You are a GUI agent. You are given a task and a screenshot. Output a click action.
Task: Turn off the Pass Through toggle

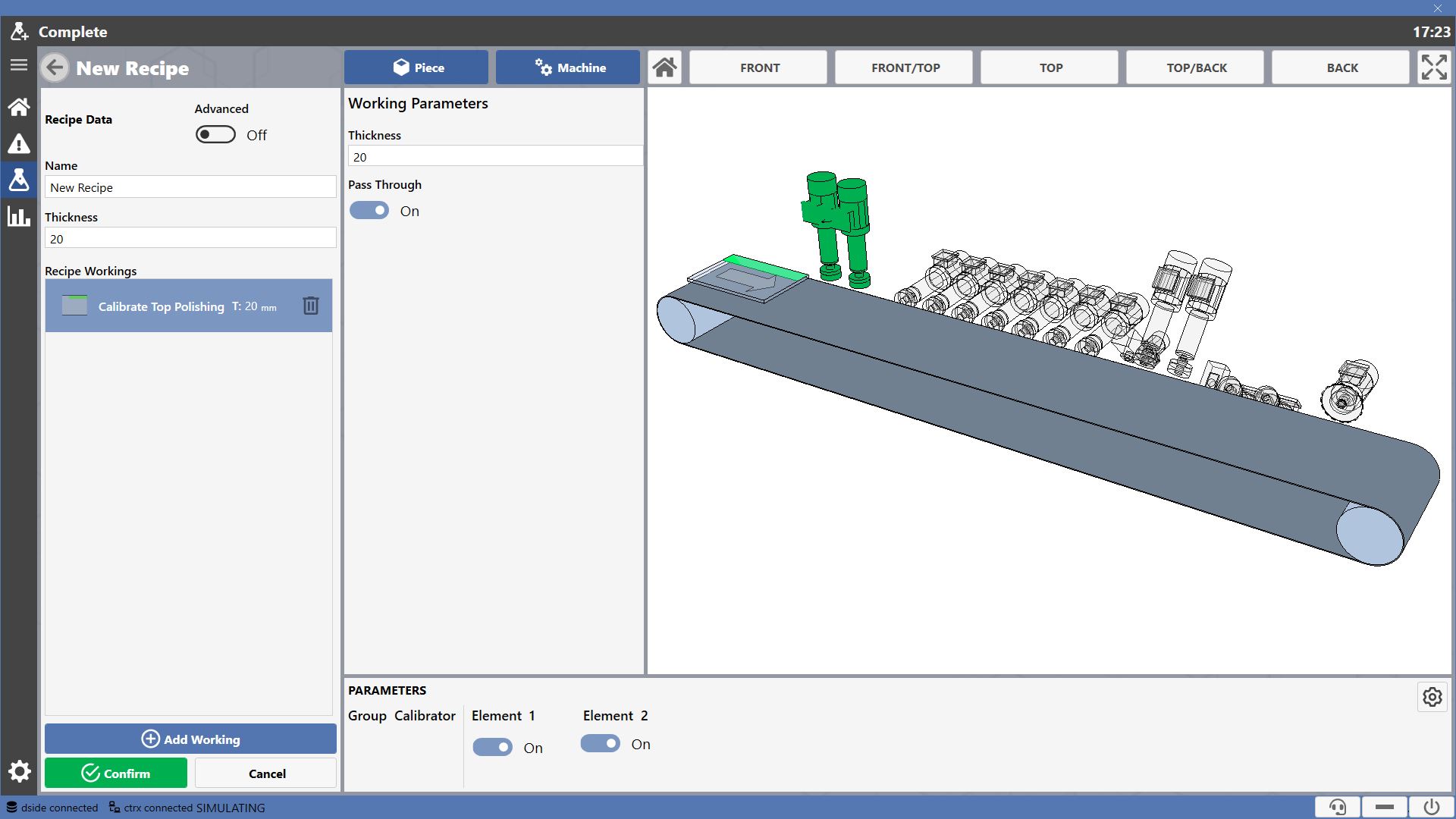(x=369, y=211)
